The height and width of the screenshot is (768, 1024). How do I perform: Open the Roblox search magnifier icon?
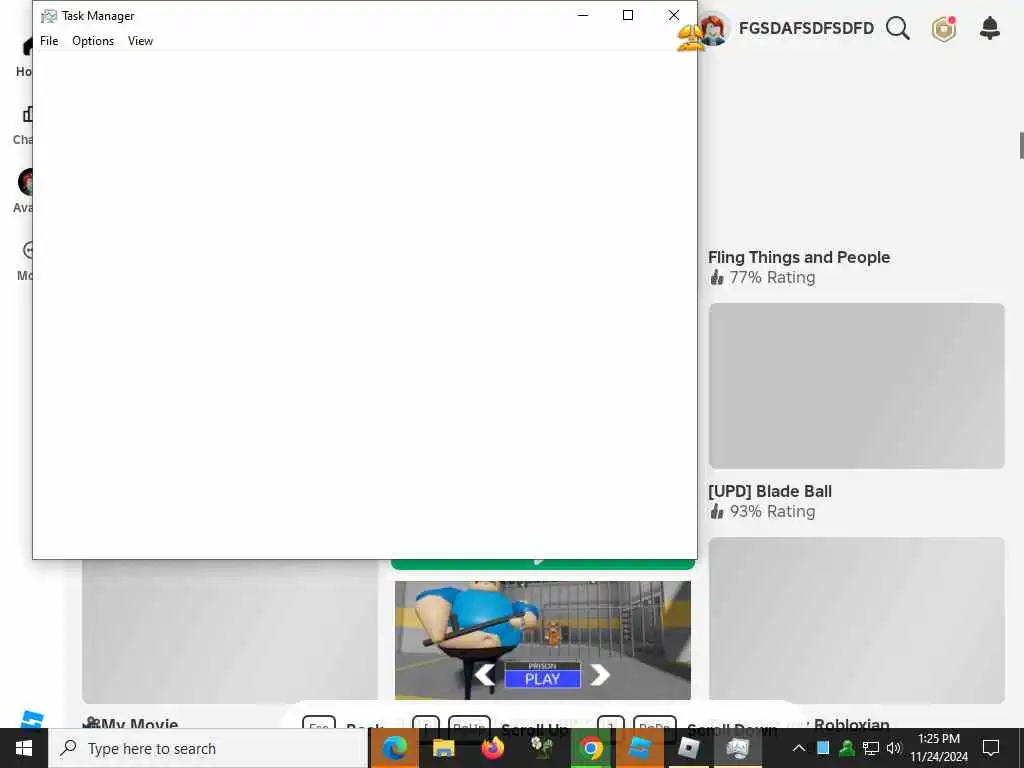tap(897, 28)
